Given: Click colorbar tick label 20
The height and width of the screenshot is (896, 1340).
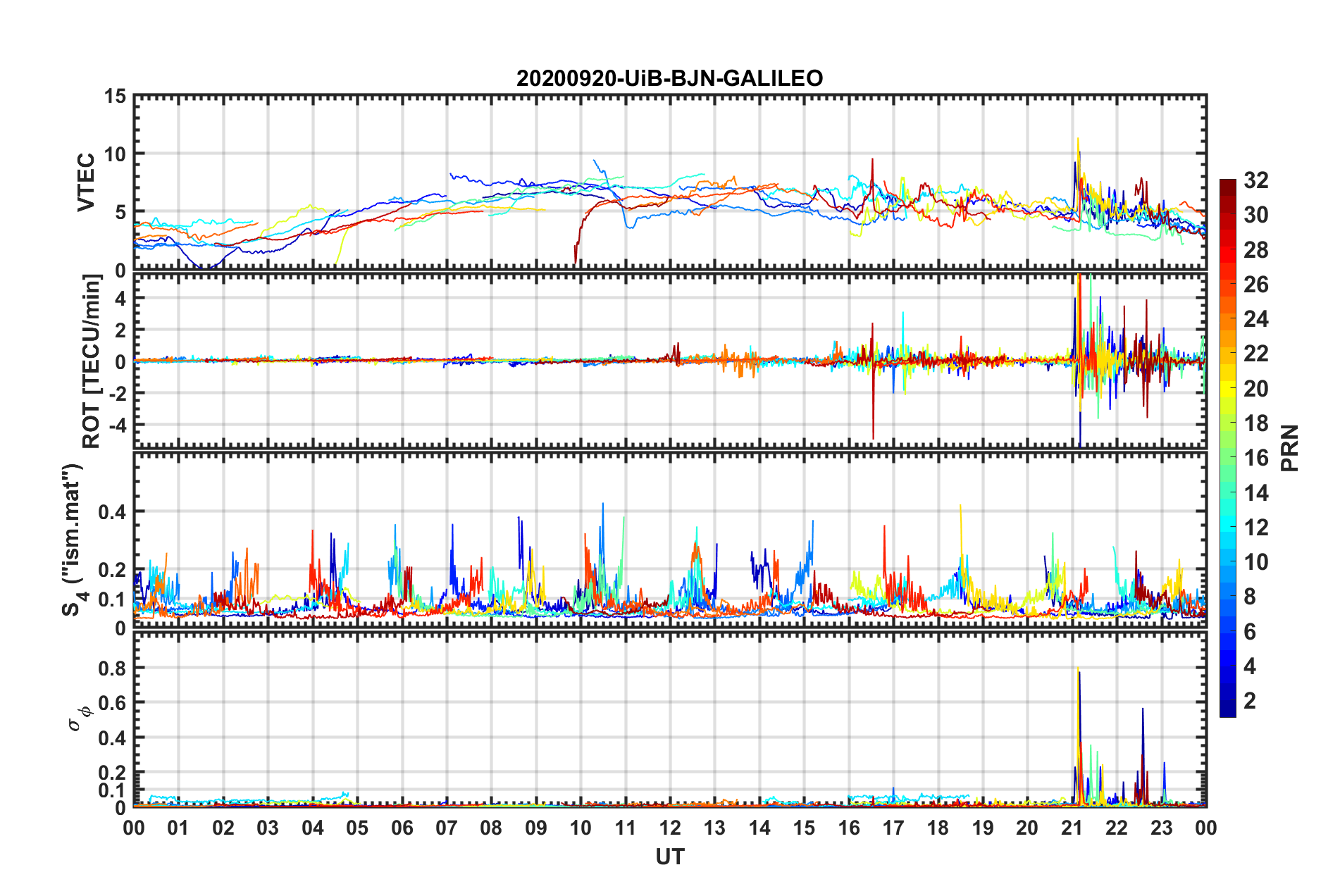Looking at the screenshot, I should (1255, 389).
